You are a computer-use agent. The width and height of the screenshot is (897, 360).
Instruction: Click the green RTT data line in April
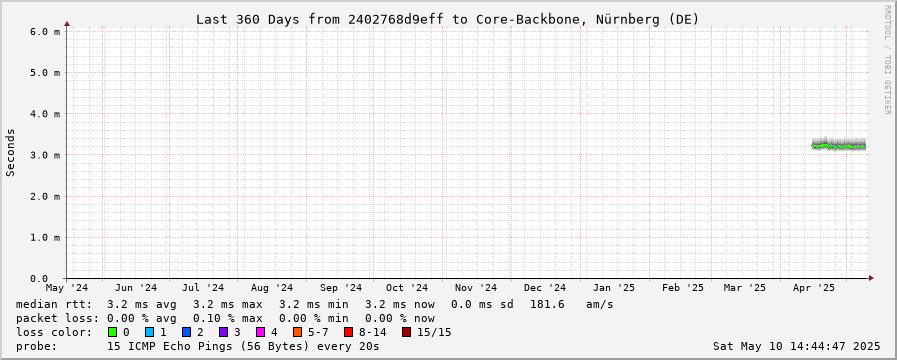839,147
